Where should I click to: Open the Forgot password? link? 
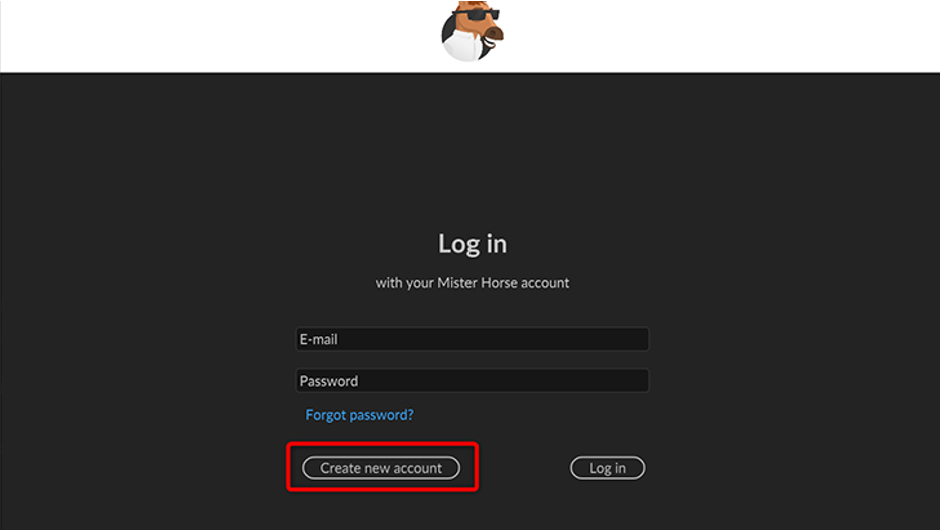[360, 415]
